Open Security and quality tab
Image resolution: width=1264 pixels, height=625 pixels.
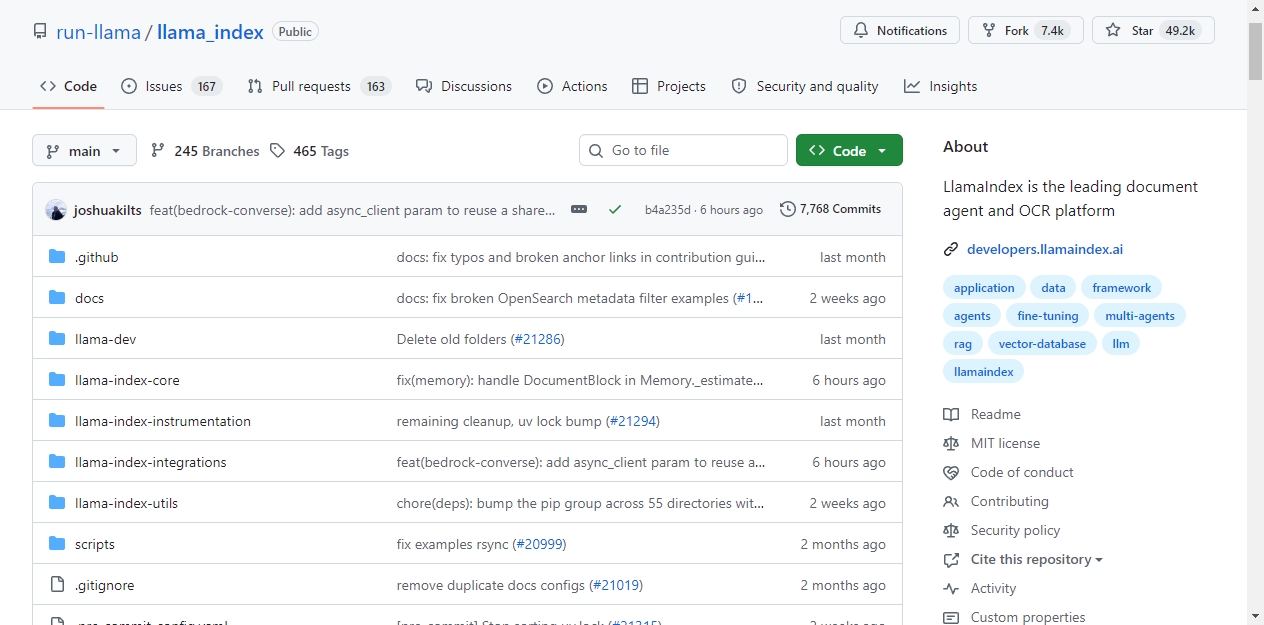[805, 86]
